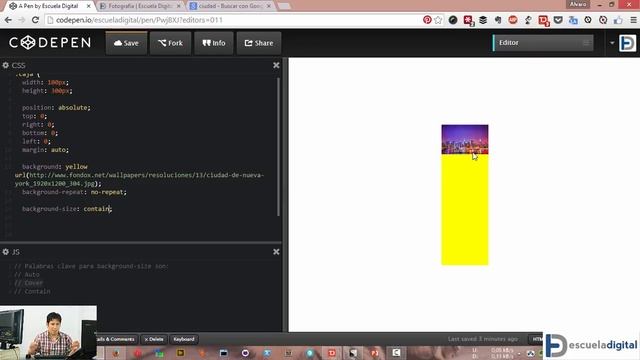Open the red Todoist taskbar app
Screen dimensions: 640x360
click(331, 353)
